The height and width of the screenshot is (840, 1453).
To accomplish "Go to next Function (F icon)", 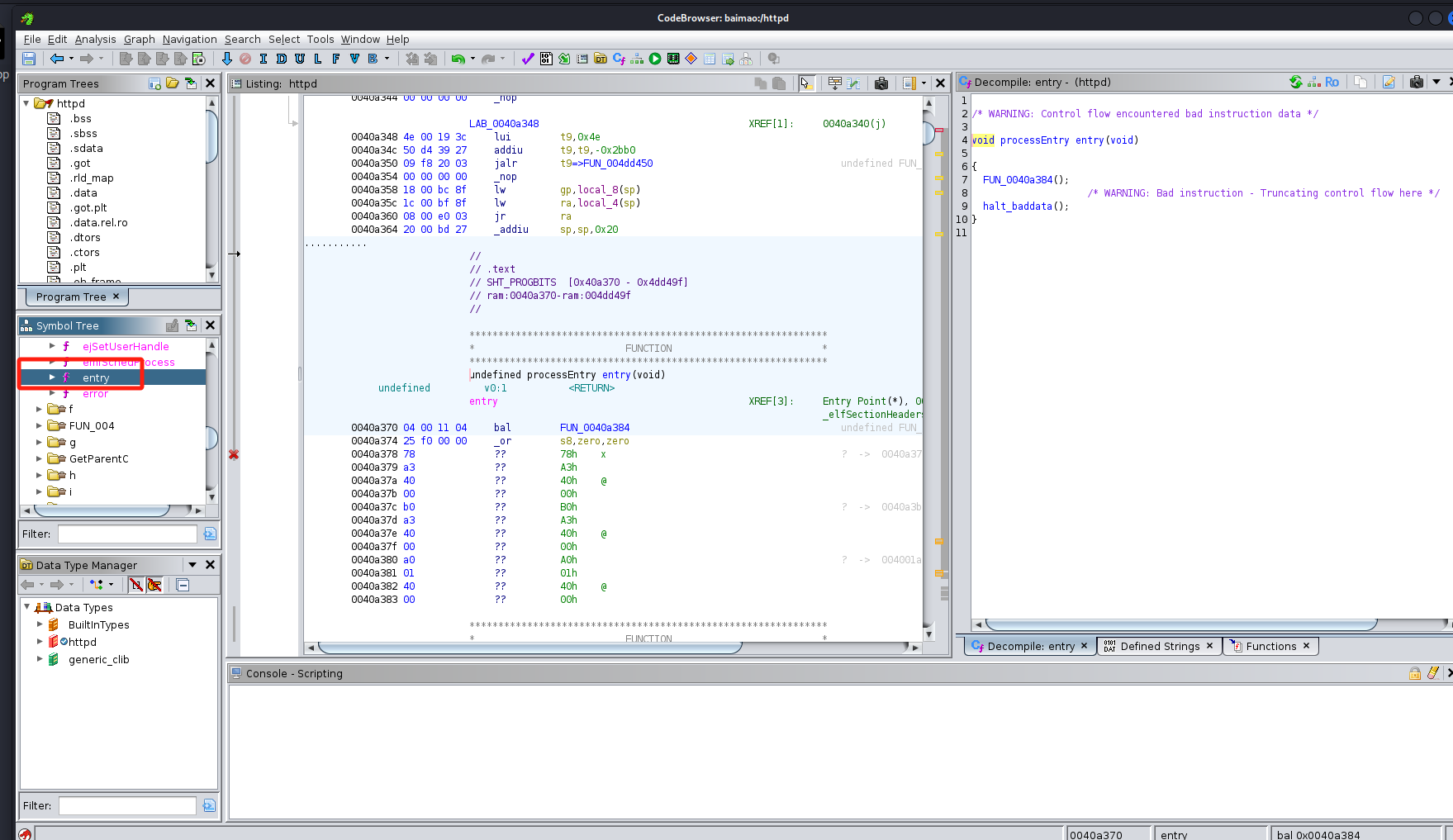I will click(x=336, y=59).
